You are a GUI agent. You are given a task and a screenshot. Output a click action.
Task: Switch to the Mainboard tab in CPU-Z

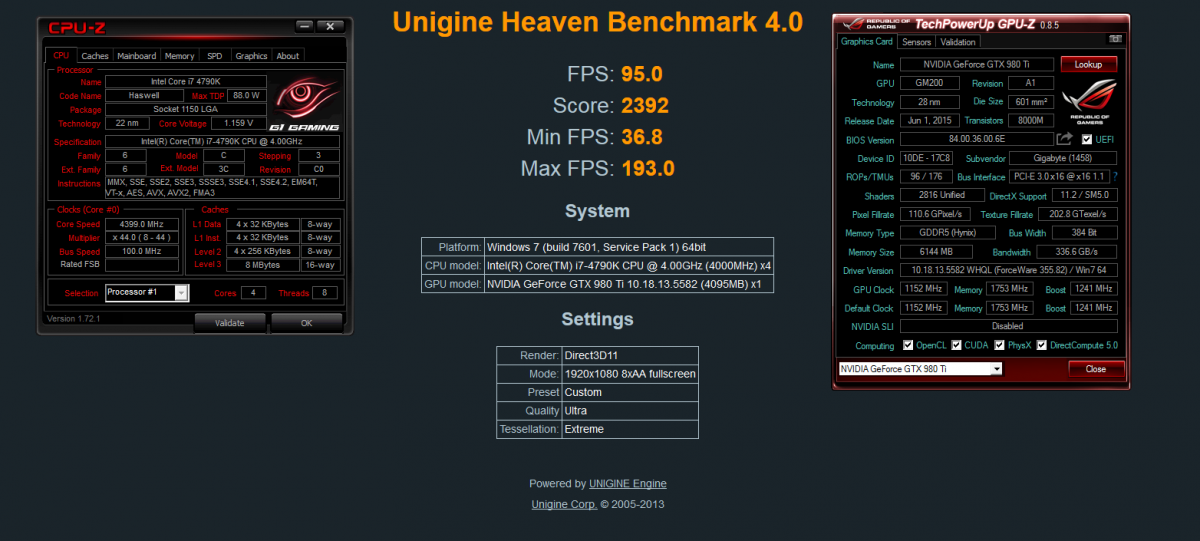point(137,56)
